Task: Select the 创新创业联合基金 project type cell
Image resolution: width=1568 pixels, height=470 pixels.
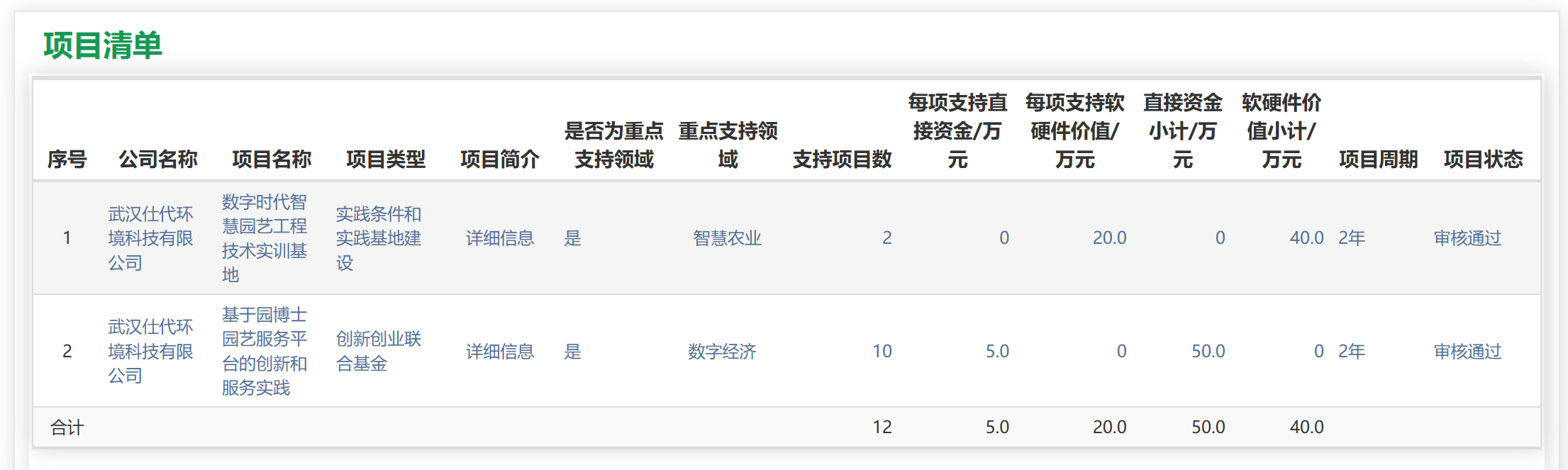Action: [x=378, y=352]
